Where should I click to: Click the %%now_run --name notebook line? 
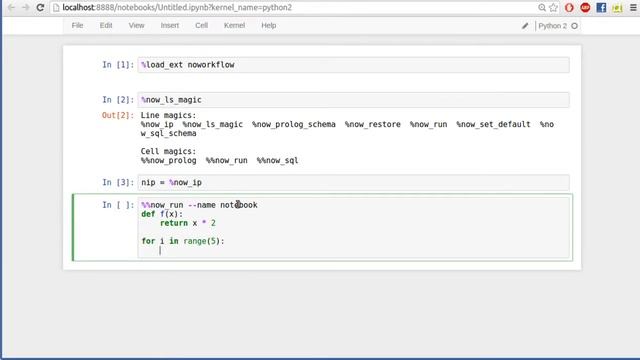coord(199,205)
